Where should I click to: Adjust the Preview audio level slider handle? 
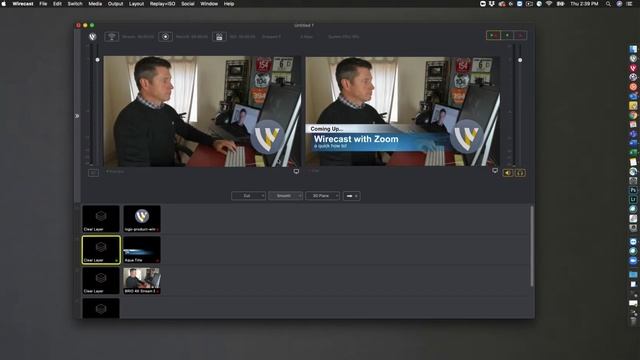tap(98, 60)
